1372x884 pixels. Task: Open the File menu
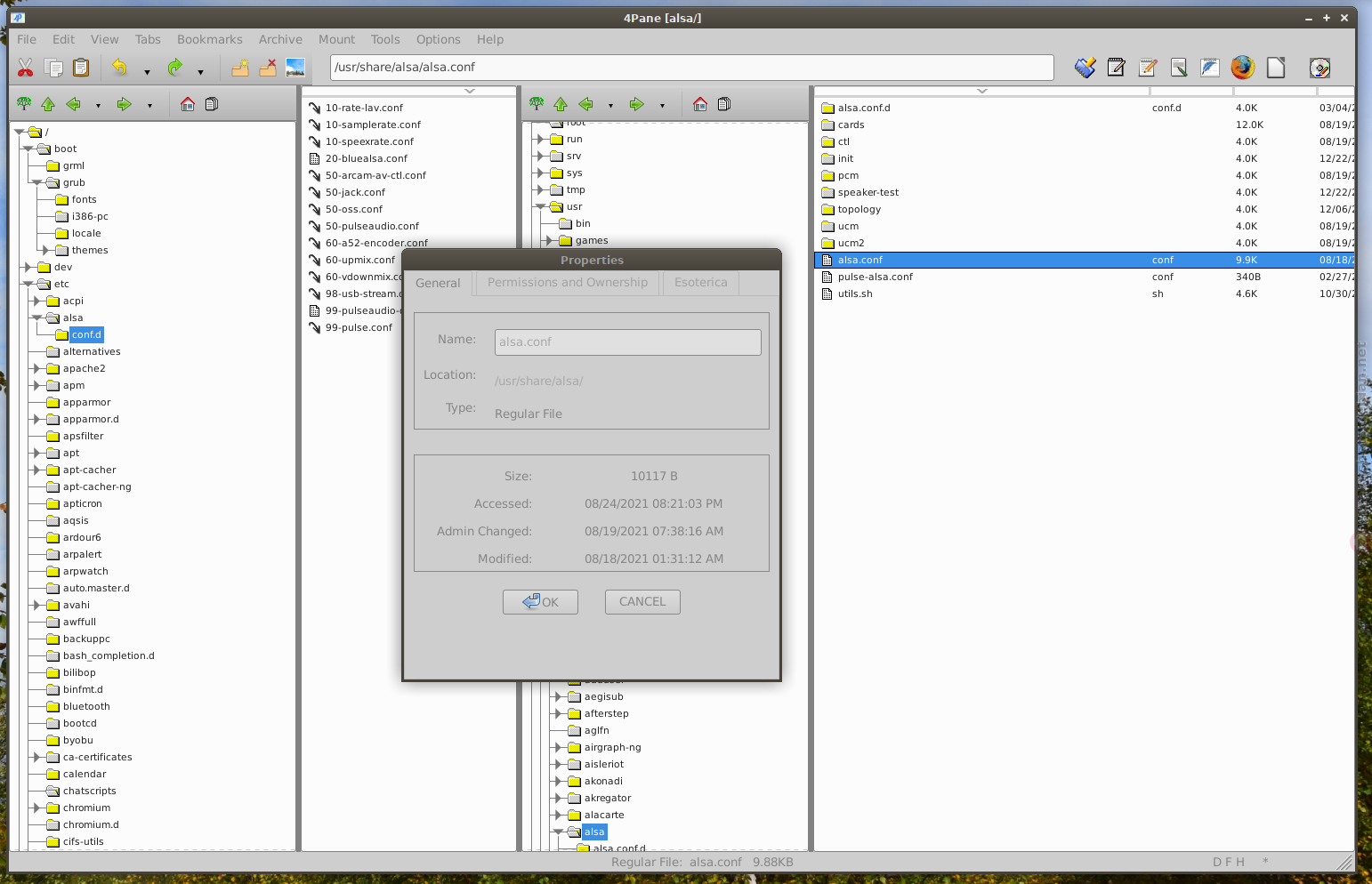coord(27,39)
